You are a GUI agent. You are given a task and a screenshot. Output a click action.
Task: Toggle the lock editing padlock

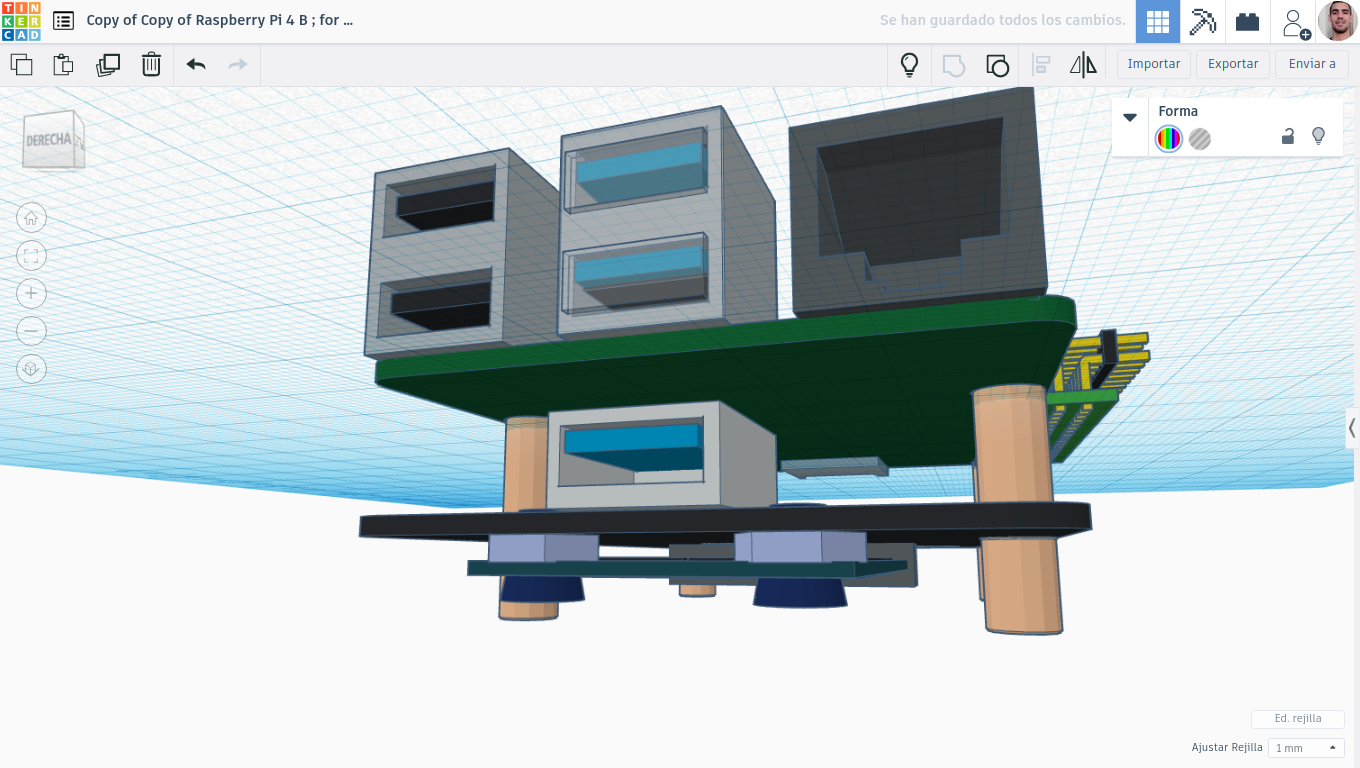[1288, 136]
